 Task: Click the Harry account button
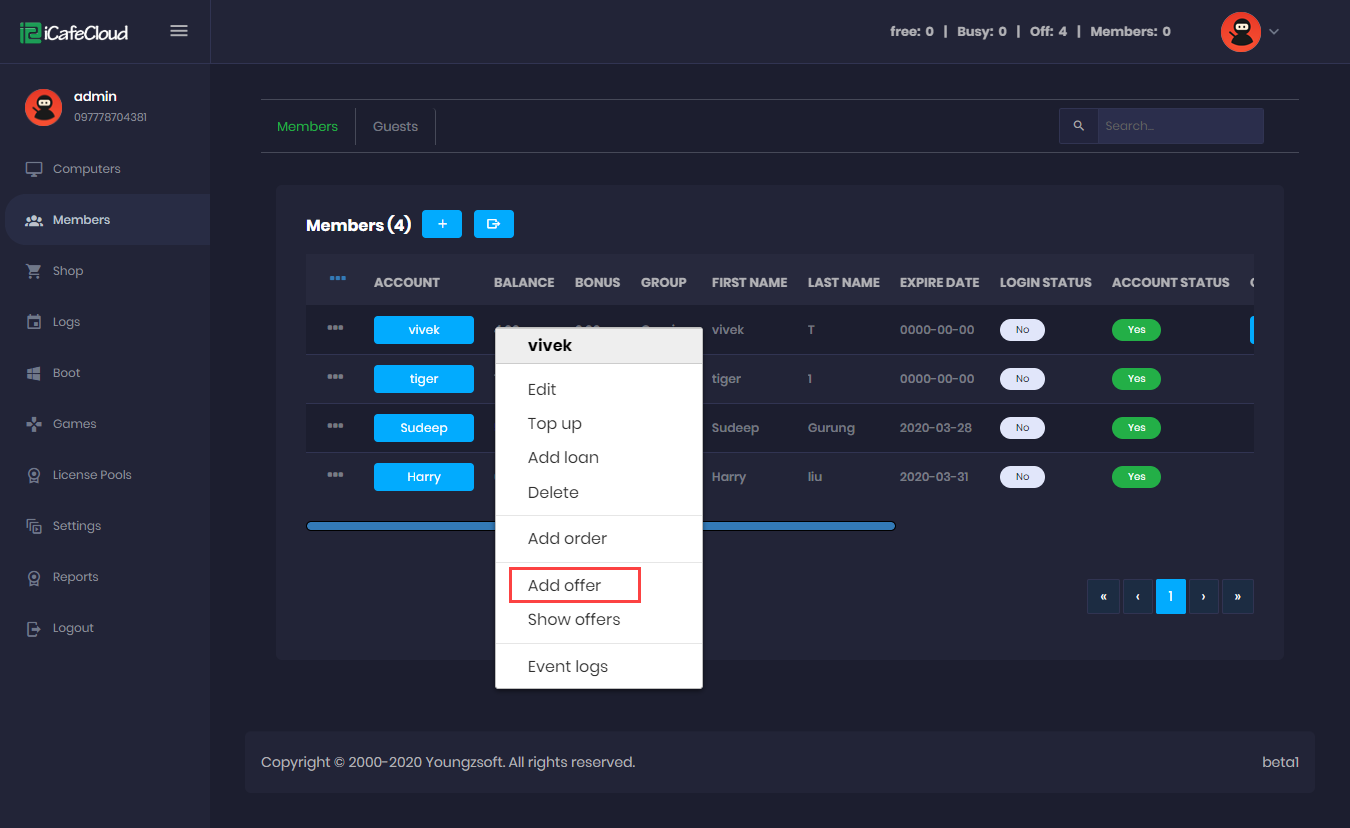pyautogui.click(x=423, y=477)
